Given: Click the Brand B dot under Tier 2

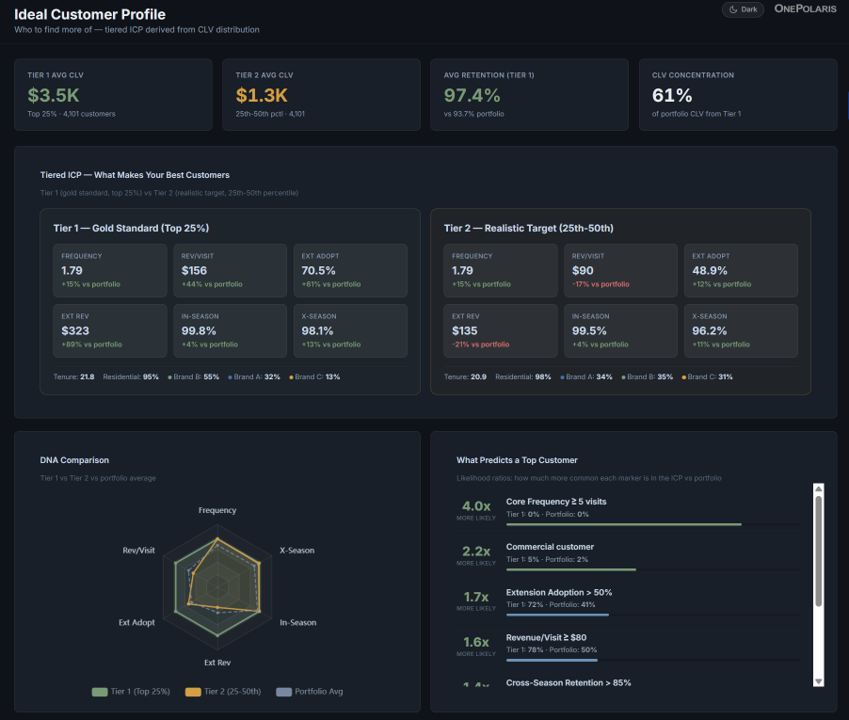Looking at the screenshot, I should (x=623, y=376).
